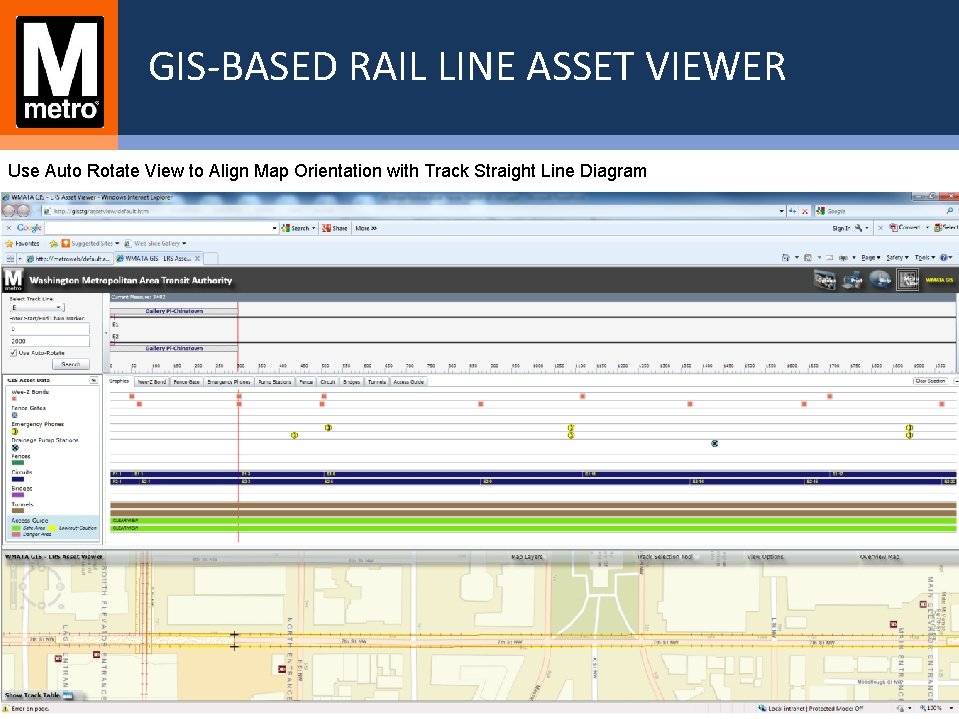Click browser Back button
Viewport: 959px width, 719px height.
[x=9, y=211]
